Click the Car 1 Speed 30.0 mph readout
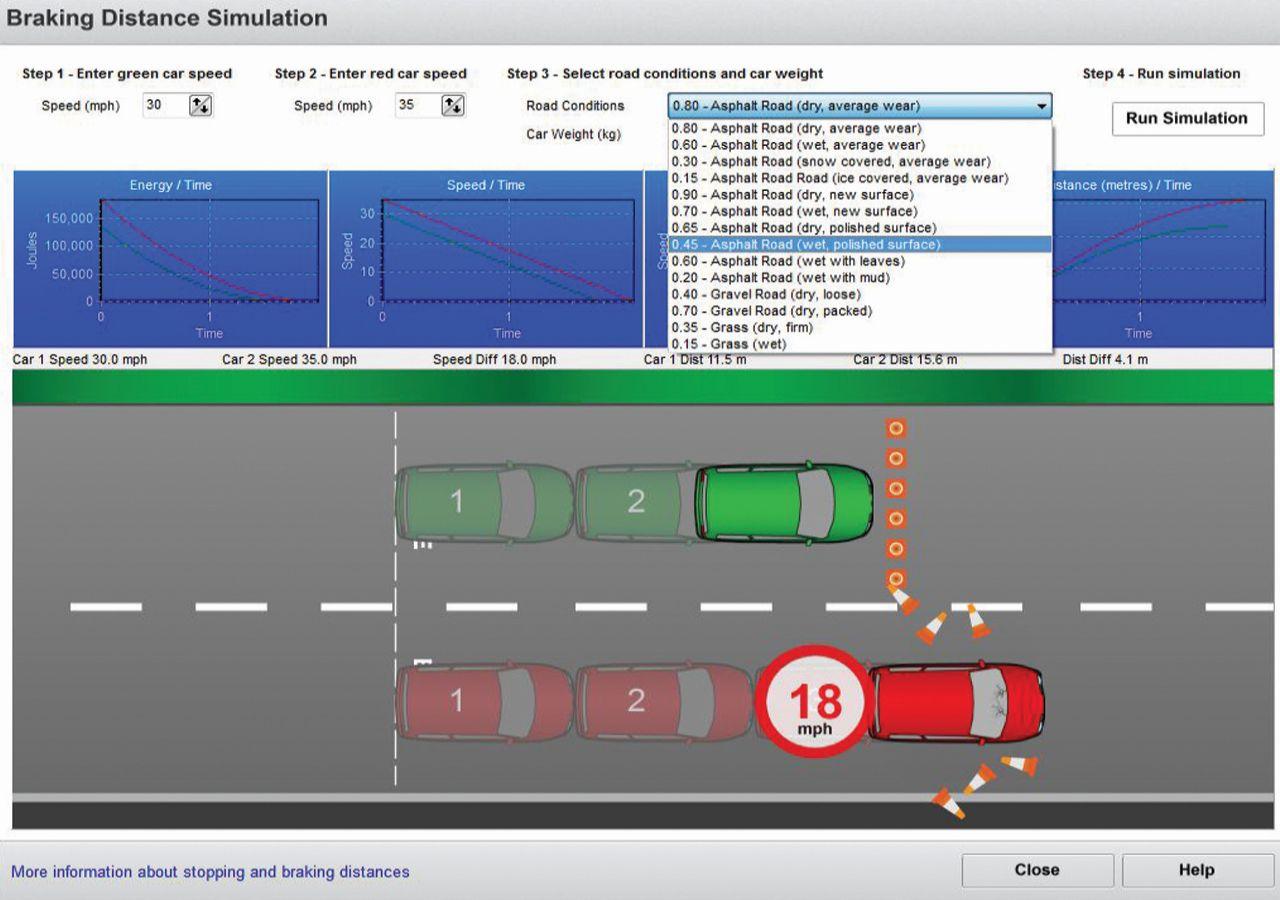The image size is (1280, 900). pyautogui.click(x=80, y=360)
